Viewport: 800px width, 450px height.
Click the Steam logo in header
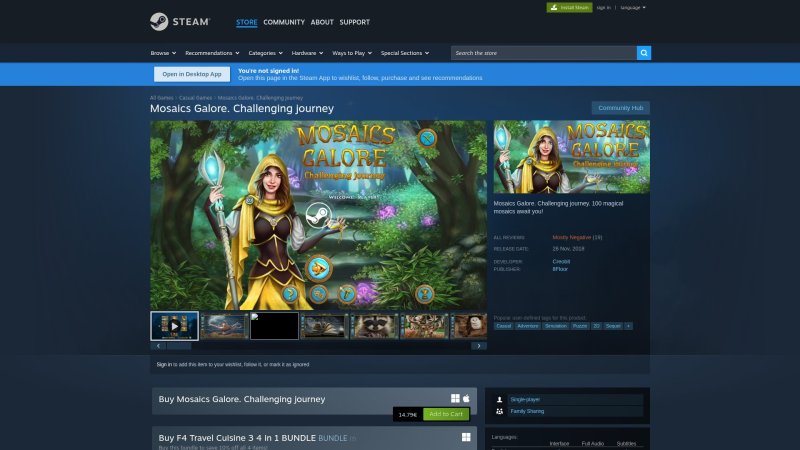click(x=180, y=22)
